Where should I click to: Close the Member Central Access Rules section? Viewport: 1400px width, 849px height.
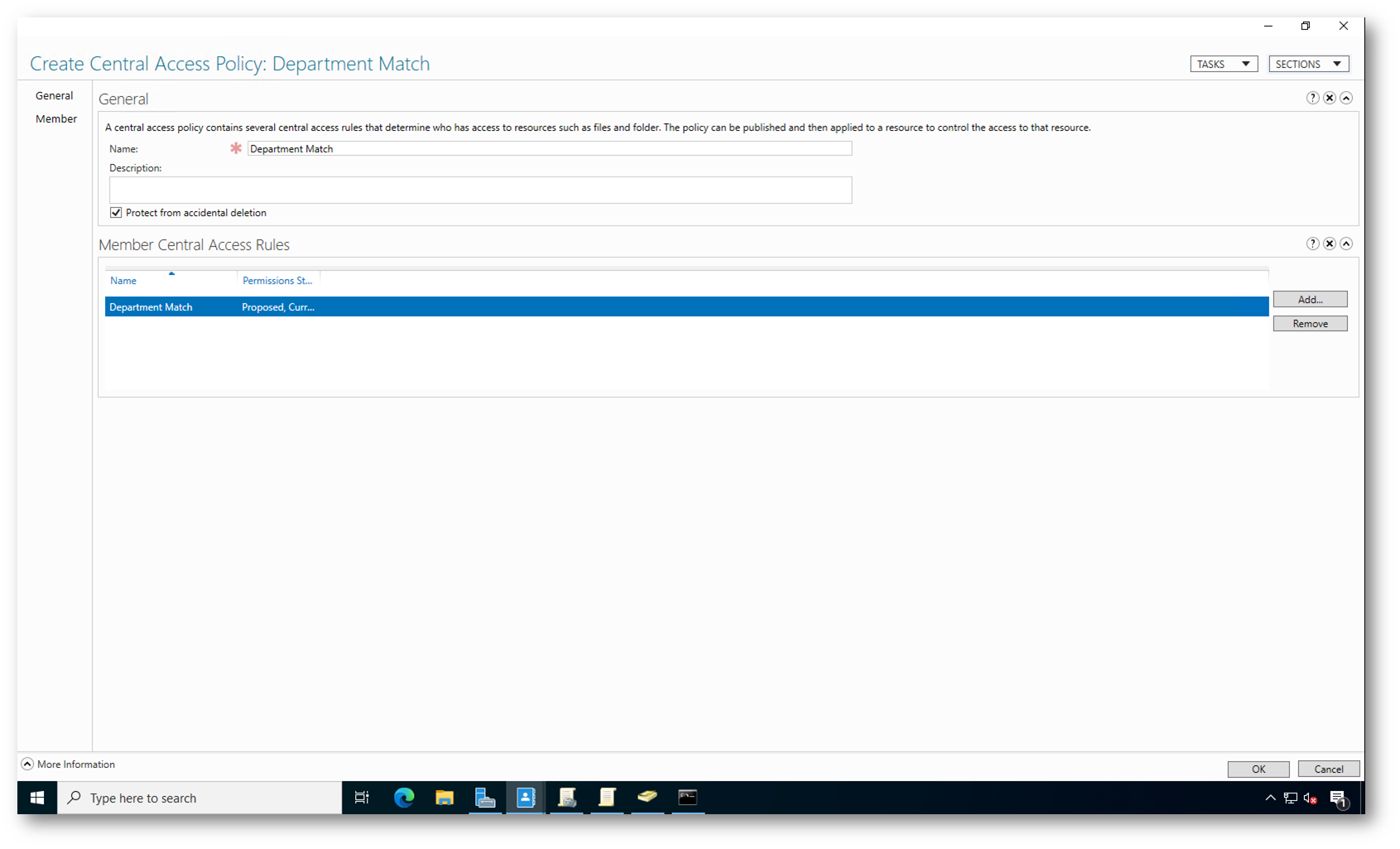coord(1330,244)
